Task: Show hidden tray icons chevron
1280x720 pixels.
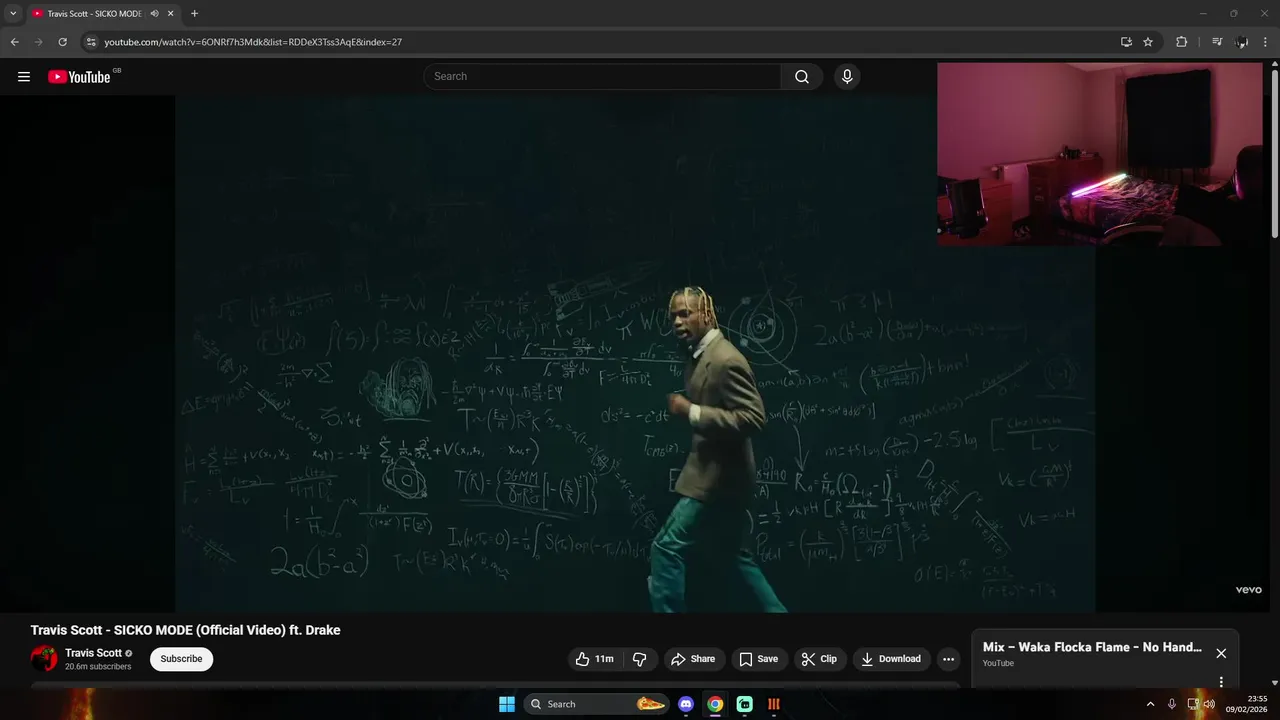Action: tap(1150, 704)
